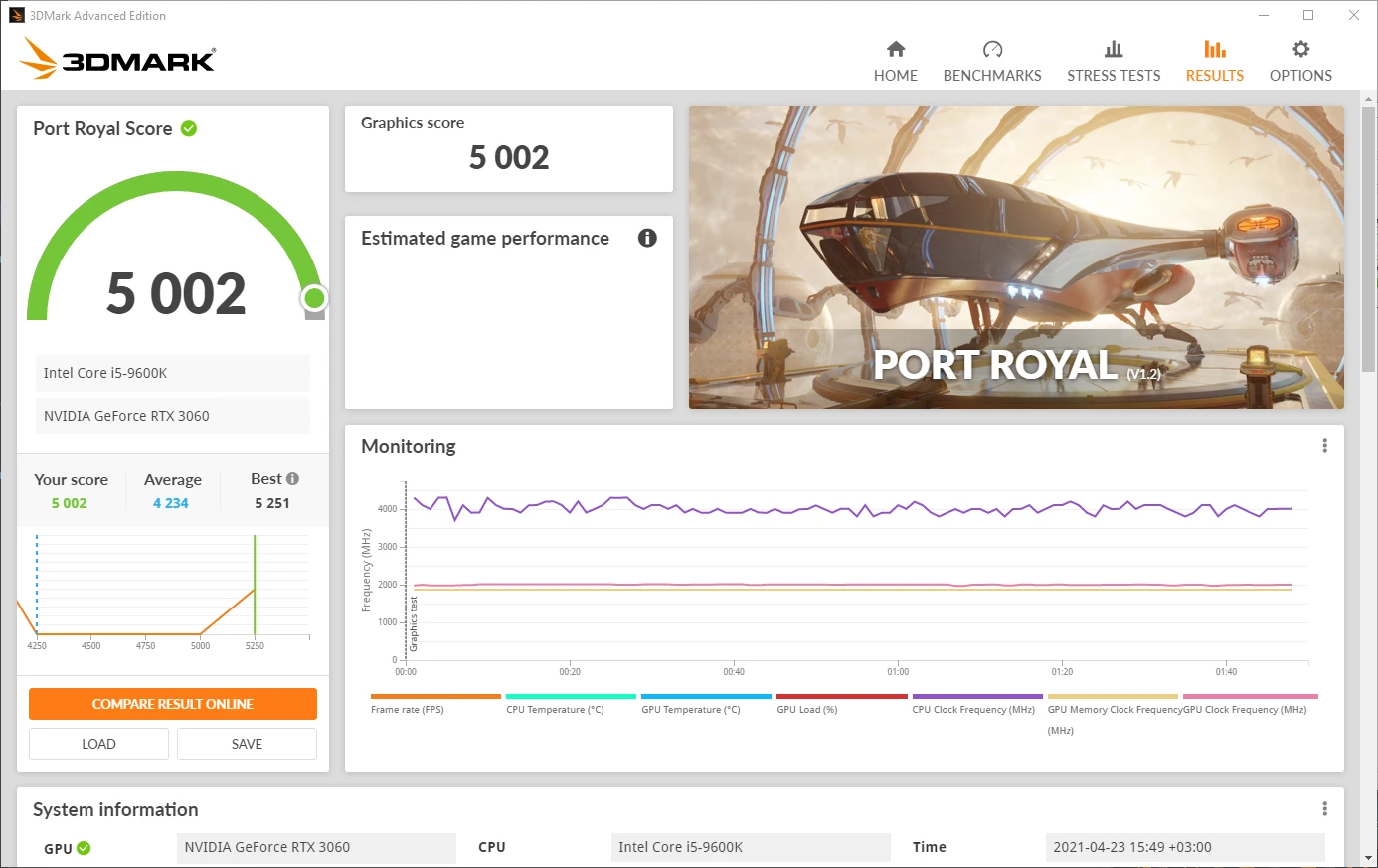This screenshot has height=868, width=1378.
Task: Maximize the 3DMark window
Action: [1308, 15]
